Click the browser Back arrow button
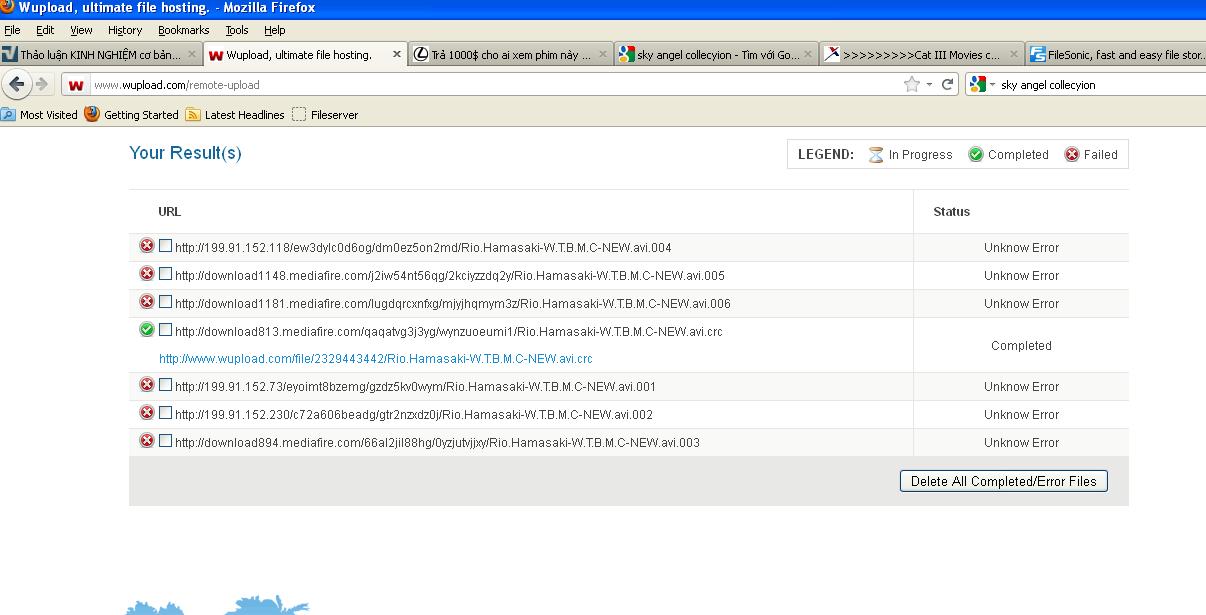 click(x=16, y=84)
